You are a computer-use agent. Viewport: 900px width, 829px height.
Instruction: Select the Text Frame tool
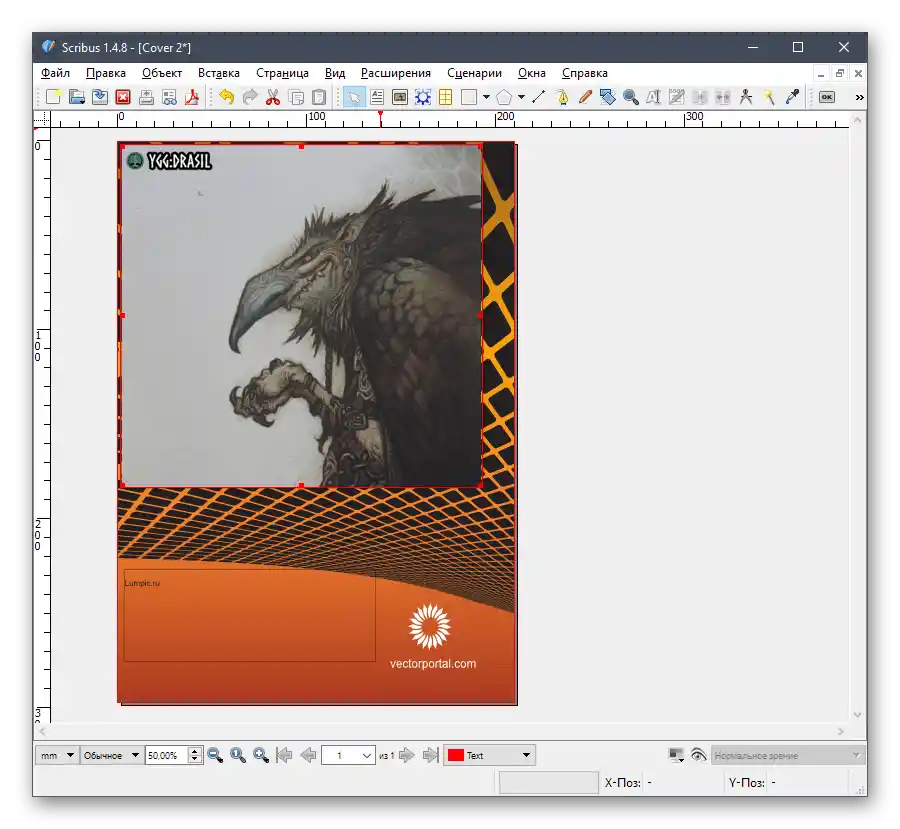tap(377, 97)
